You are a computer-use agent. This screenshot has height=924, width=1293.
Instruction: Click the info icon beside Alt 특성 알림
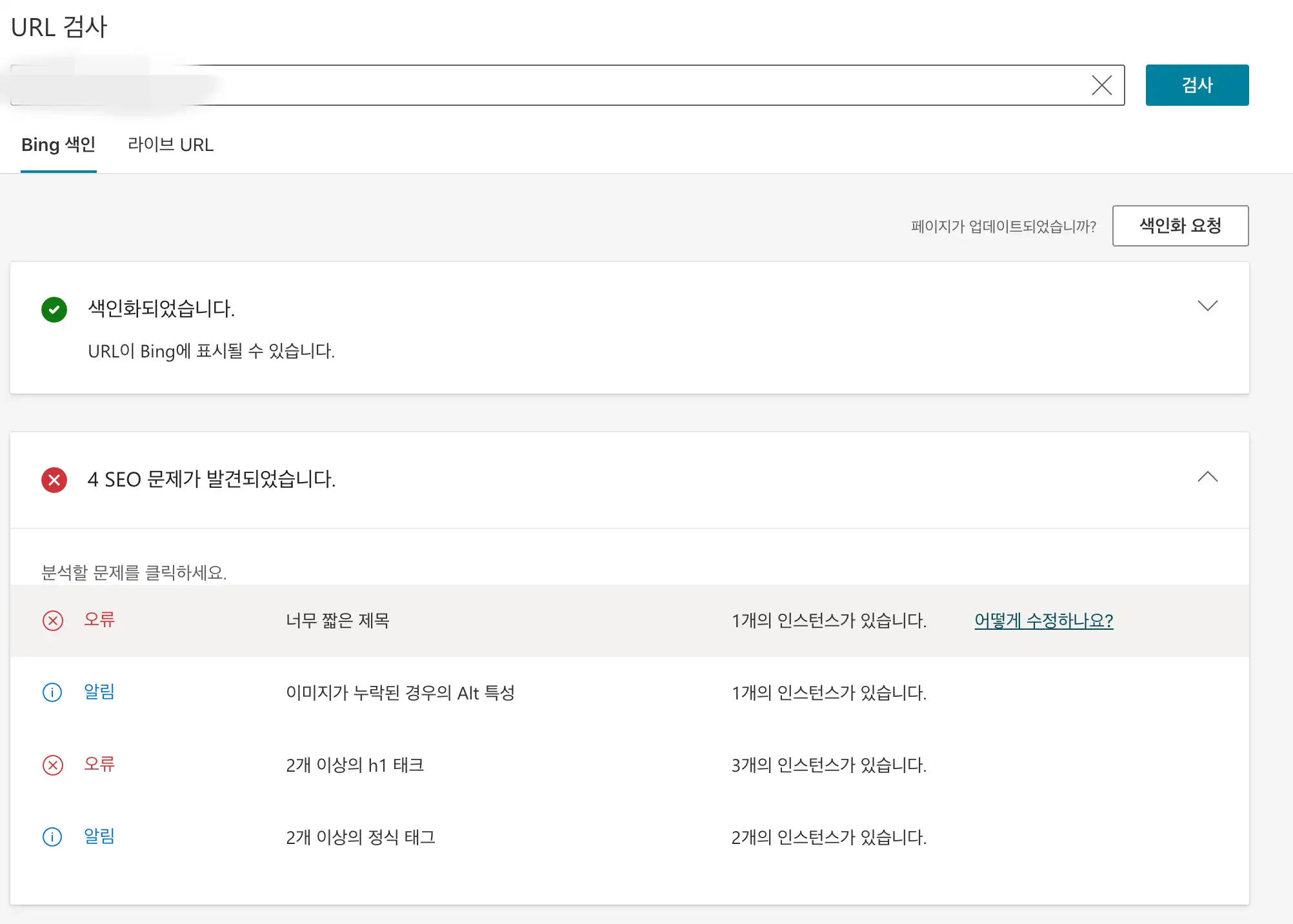(x=52, y=693)
